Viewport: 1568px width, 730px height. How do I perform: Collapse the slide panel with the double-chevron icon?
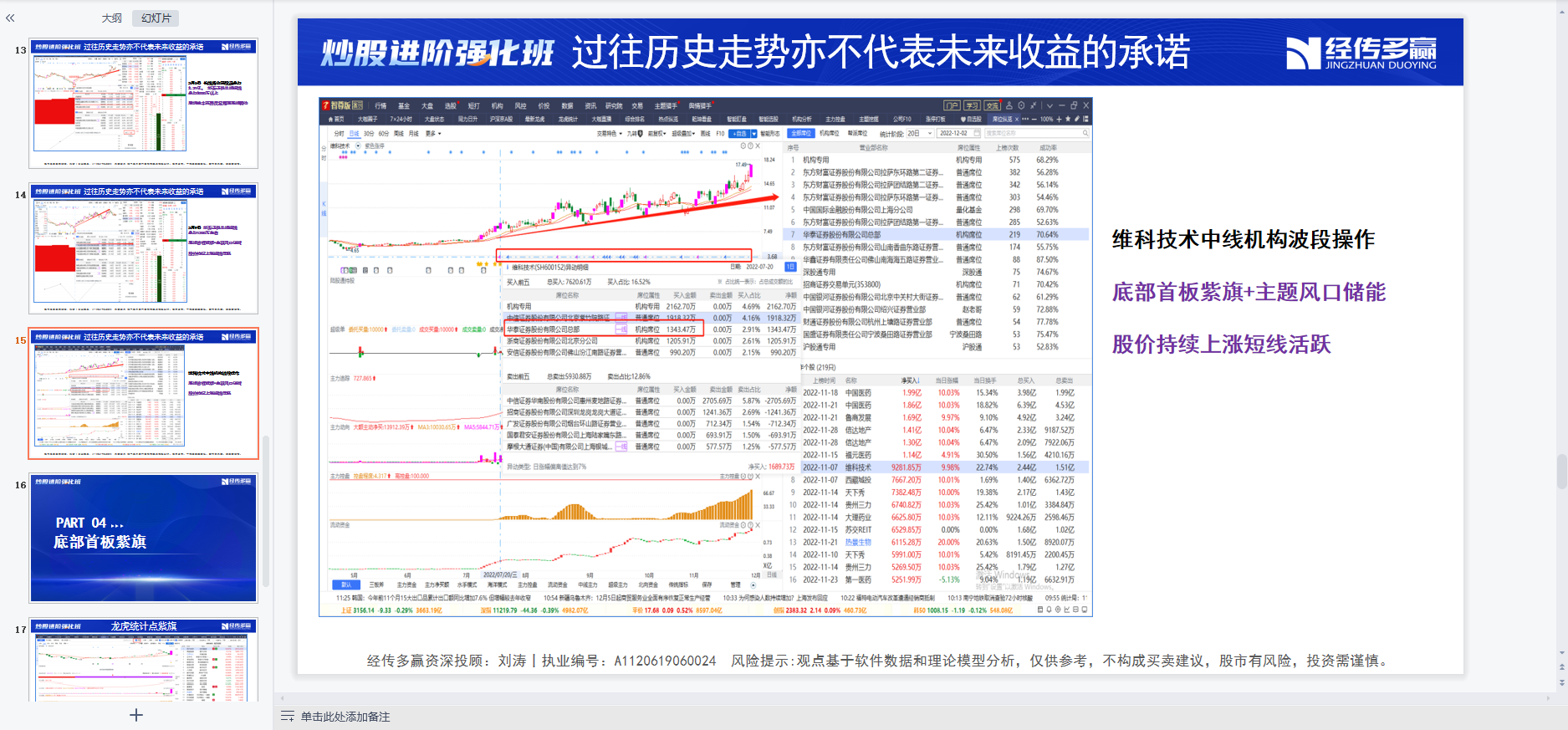coord(10,18)
